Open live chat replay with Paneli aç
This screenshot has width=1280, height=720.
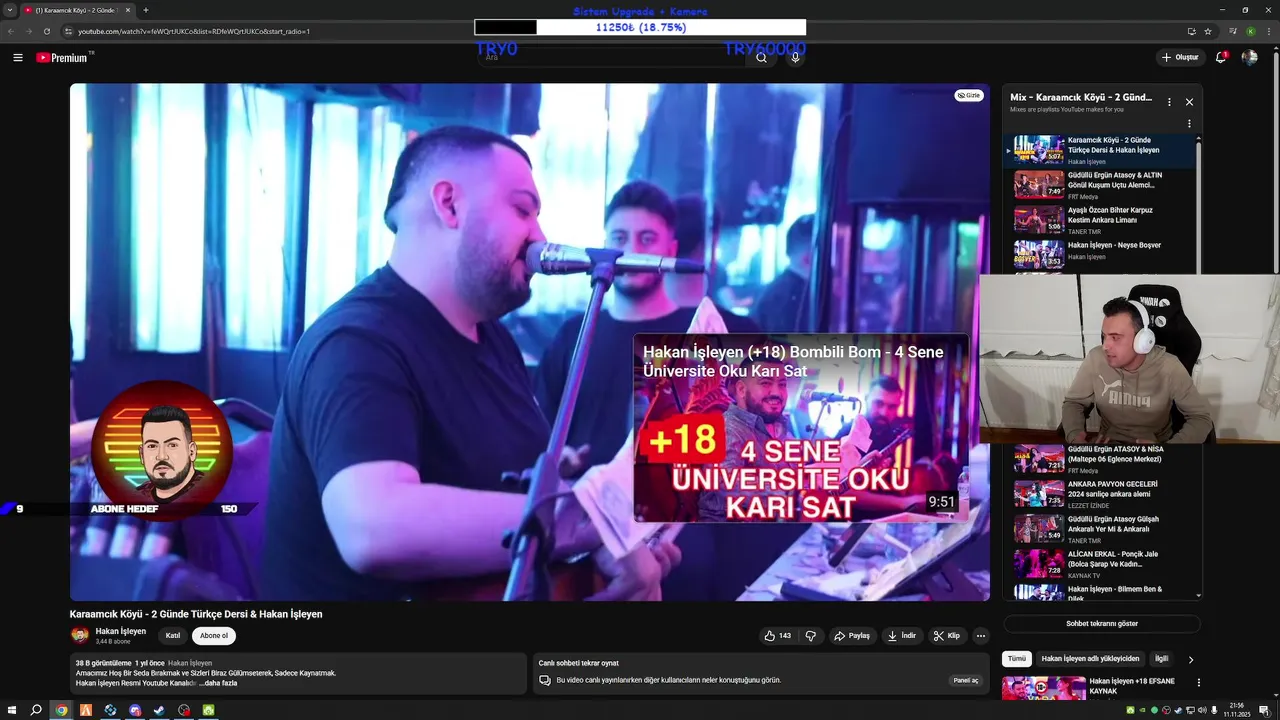966,680
